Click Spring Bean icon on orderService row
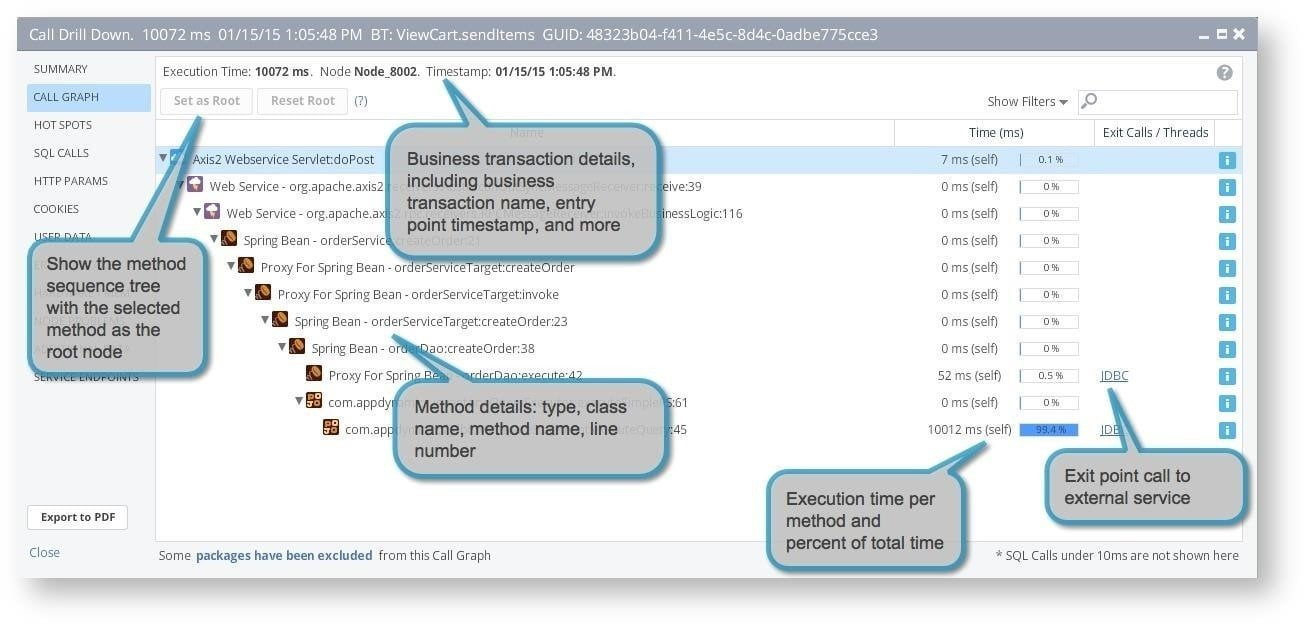 click(229, 239)
